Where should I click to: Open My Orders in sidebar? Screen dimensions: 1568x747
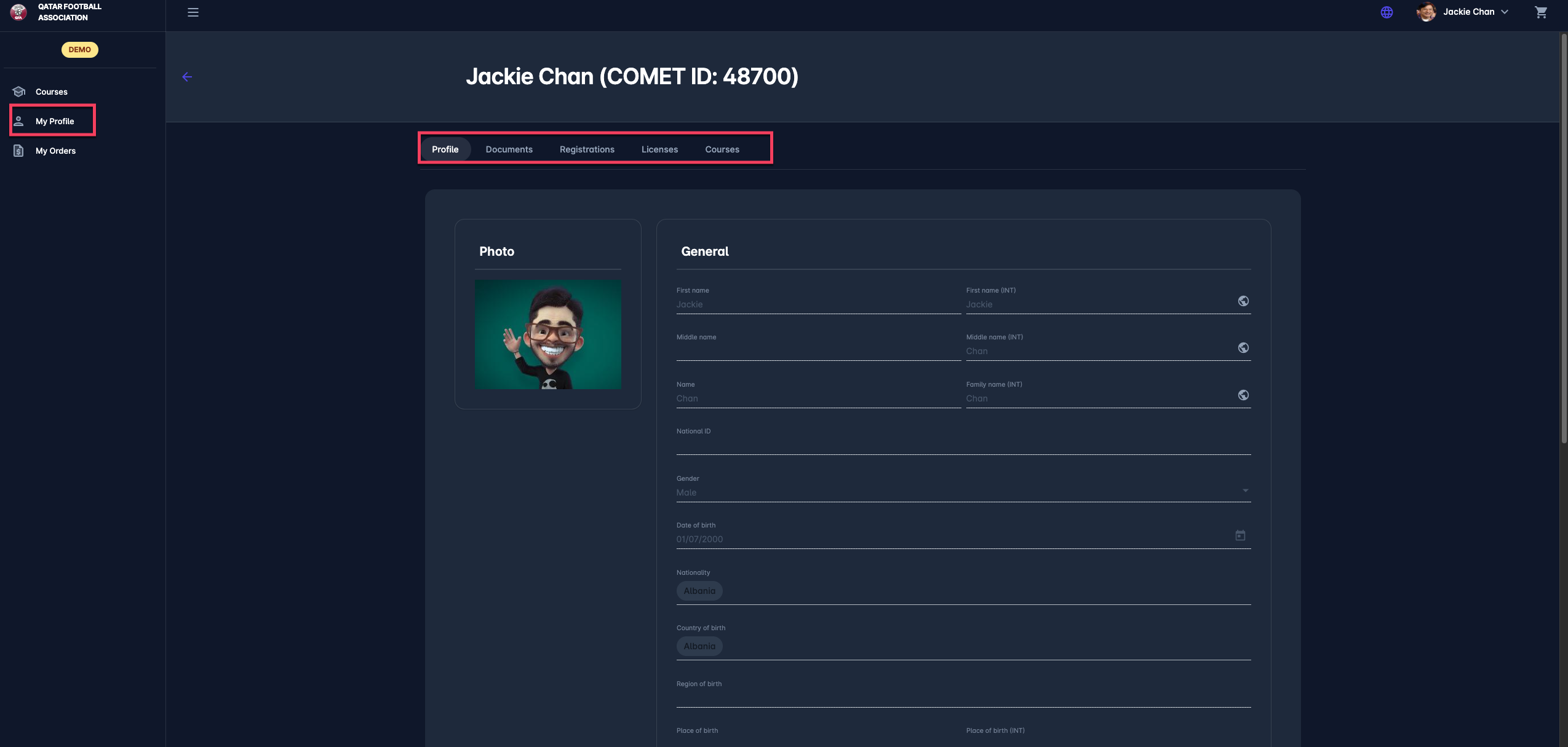tap(55, 151)
